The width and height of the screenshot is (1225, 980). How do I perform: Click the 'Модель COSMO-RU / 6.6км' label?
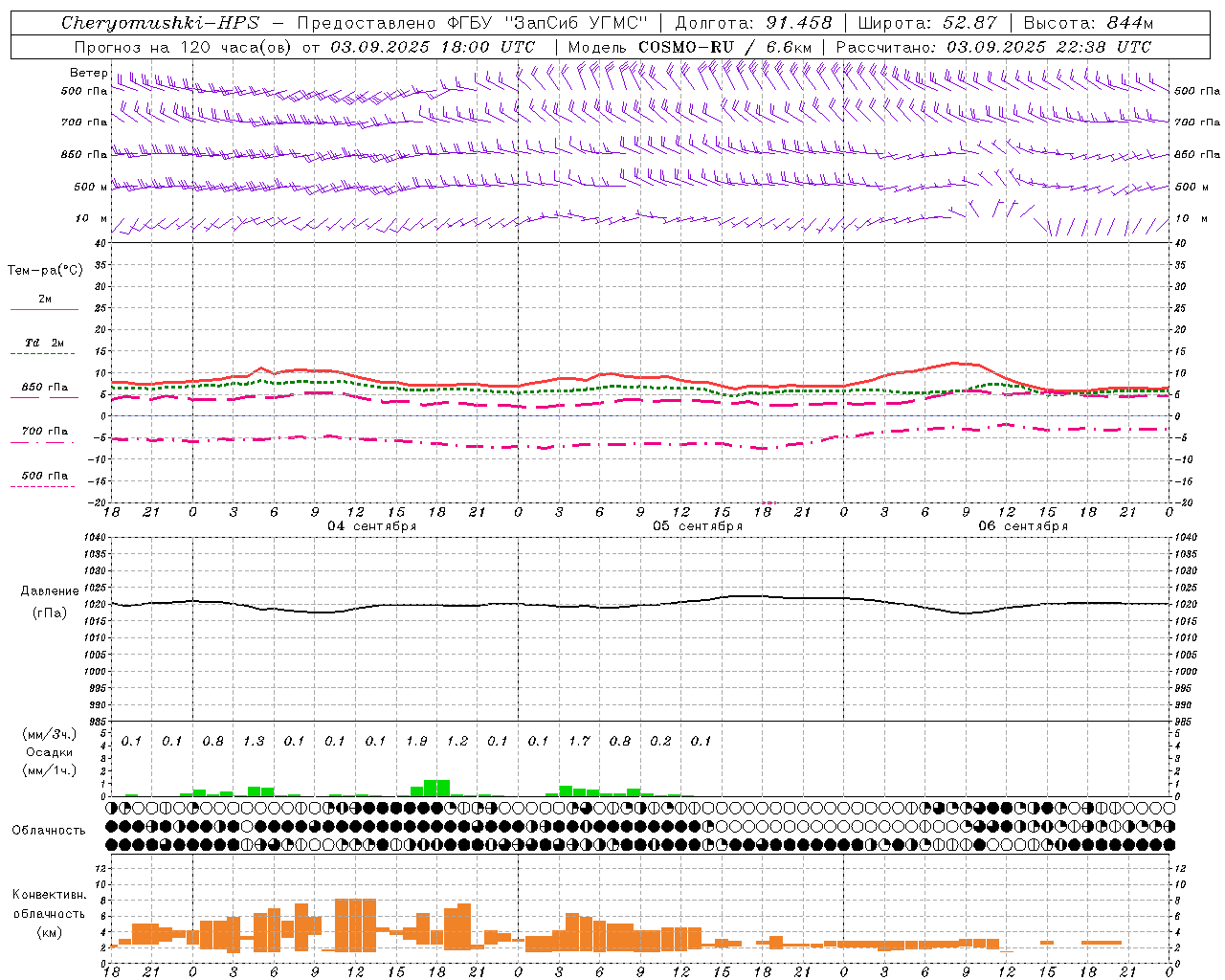(x=690, y=47)
